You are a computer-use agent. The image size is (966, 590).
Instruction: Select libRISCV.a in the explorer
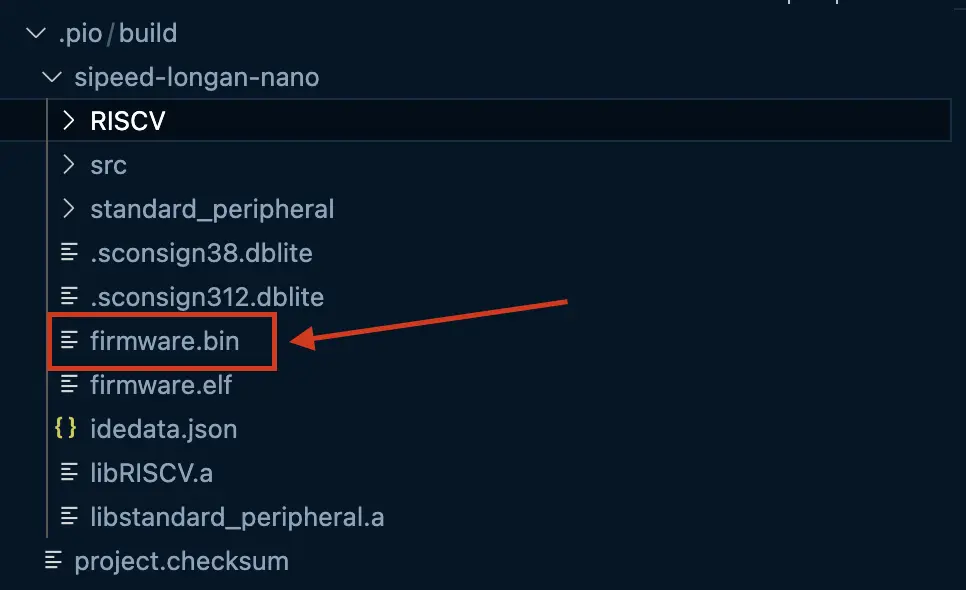(x=151, y=473)
